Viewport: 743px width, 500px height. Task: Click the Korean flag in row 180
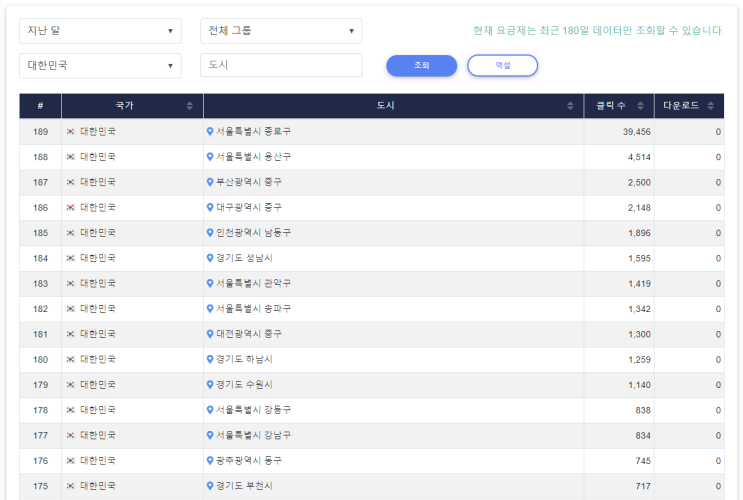tap(71, 359)
